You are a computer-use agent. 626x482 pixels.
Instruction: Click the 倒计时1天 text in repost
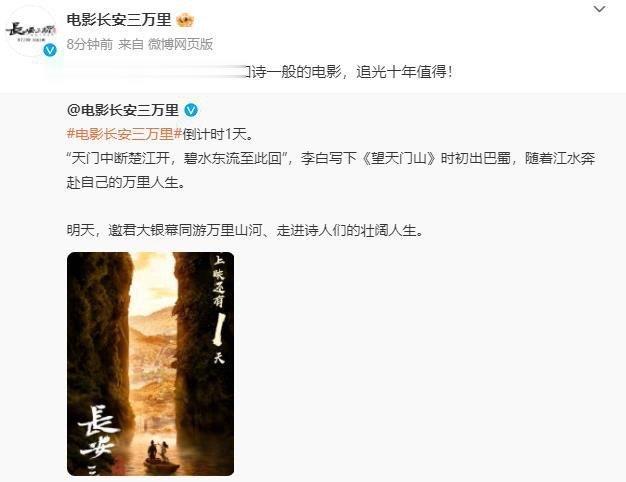click(x=218, y=134)
